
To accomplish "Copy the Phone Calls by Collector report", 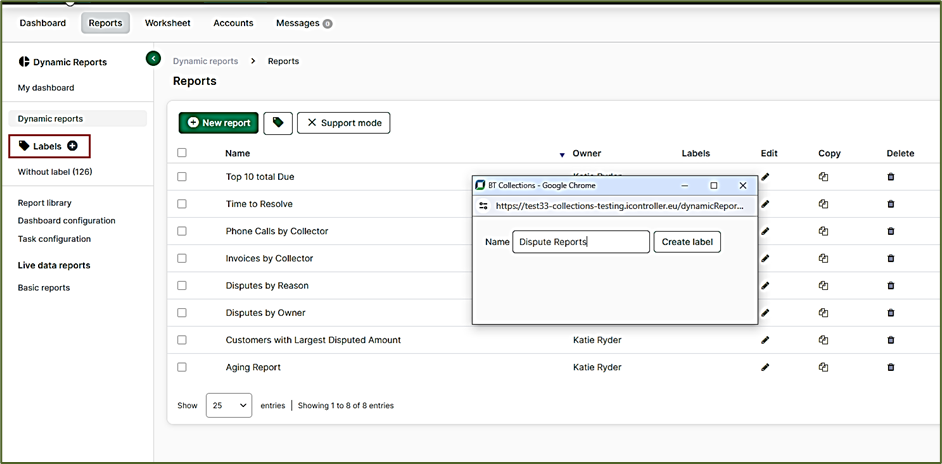I will click(824, 231).
